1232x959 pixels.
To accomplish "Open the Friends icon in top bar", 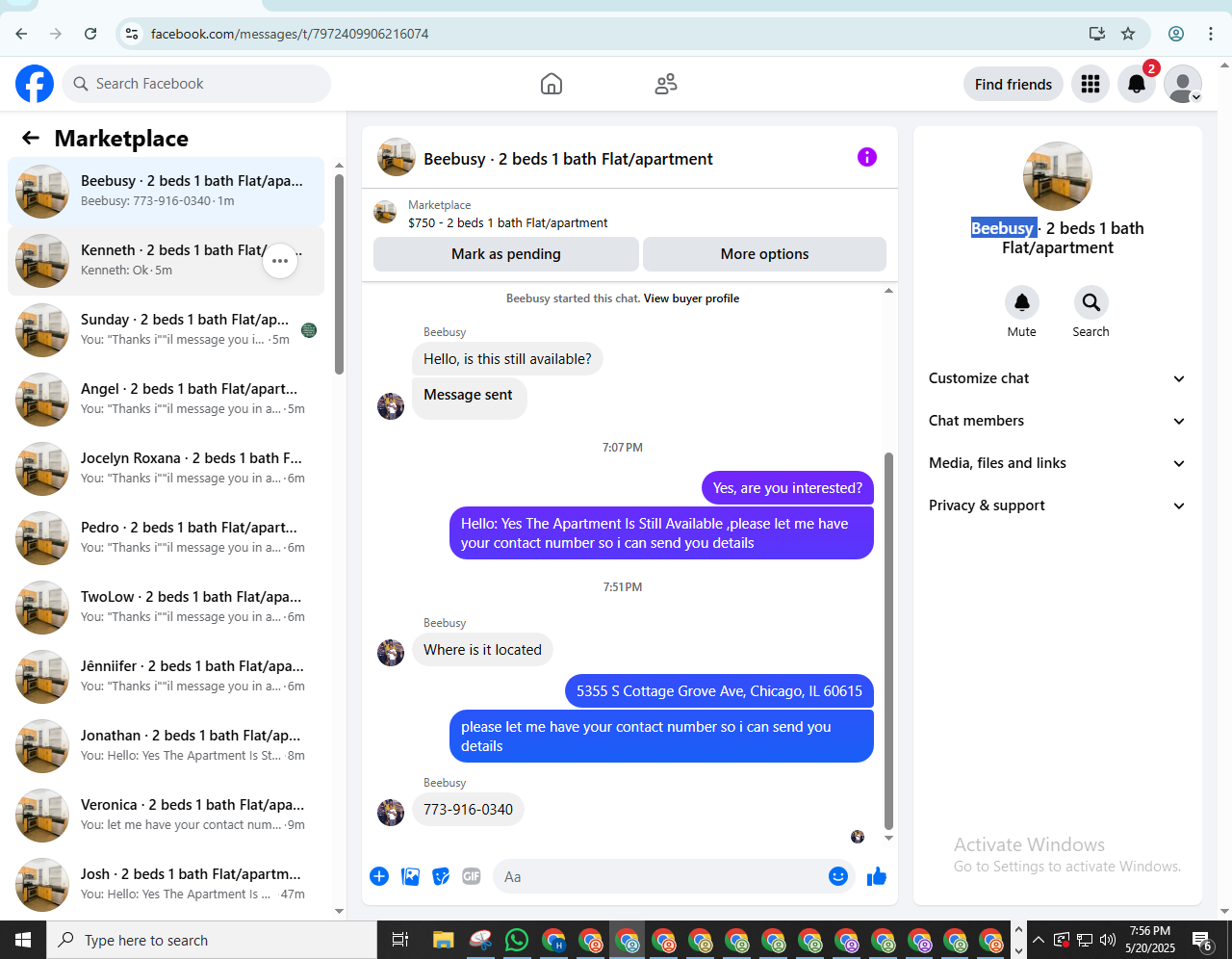I will [666, 84].
